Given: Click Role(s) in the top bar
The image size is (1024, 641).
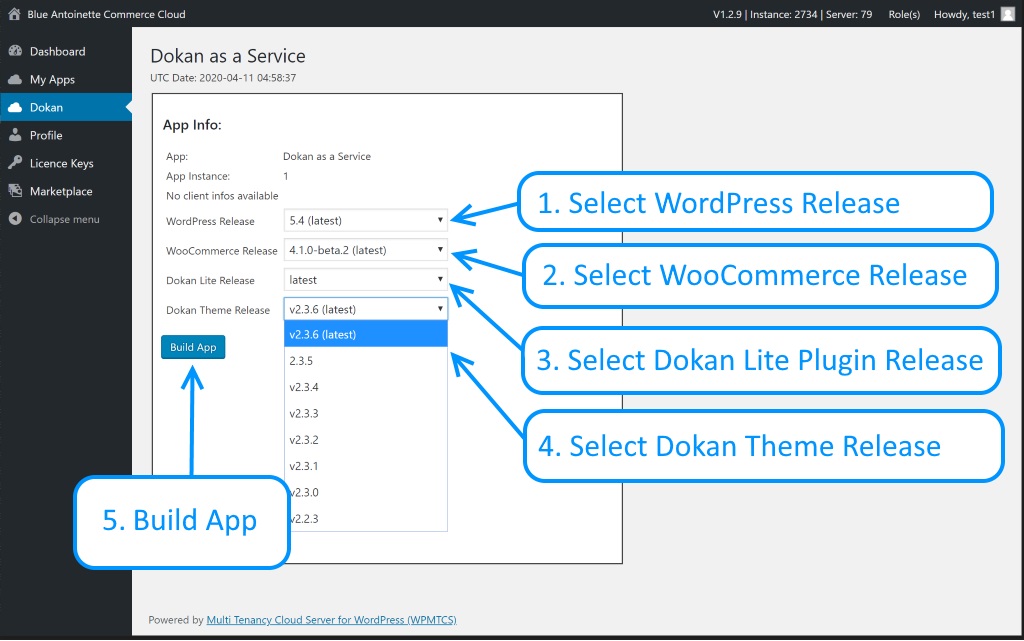Looking at the screenshot, I should pyautogui.click(x=904, y=14).
